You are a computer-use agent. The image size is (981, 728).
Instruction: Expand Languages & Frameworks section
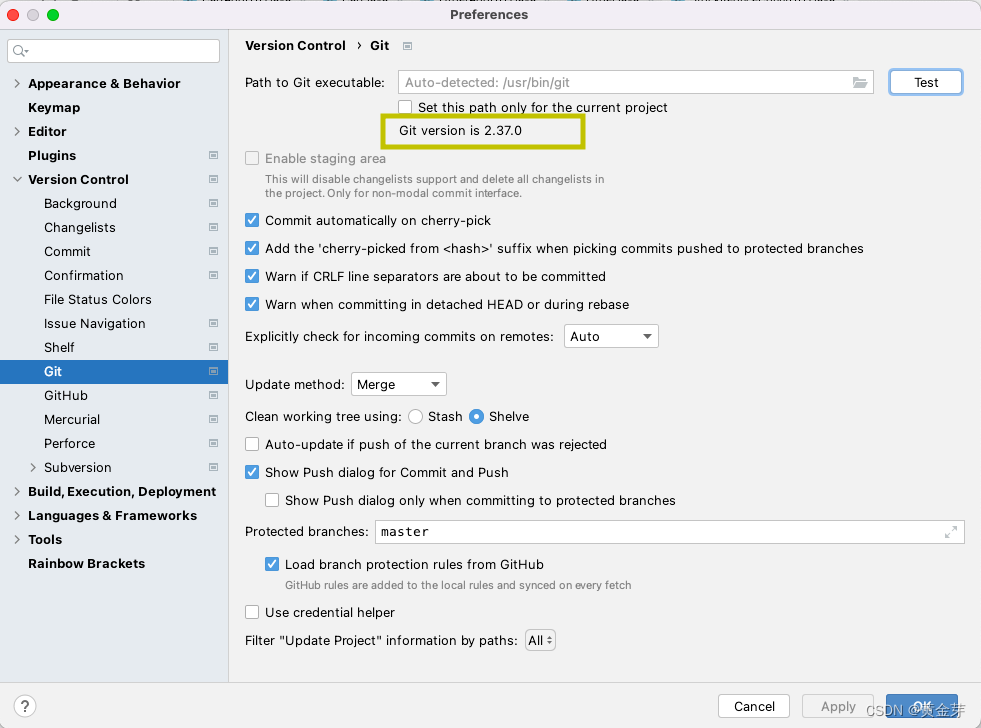(x=17, y=515)
